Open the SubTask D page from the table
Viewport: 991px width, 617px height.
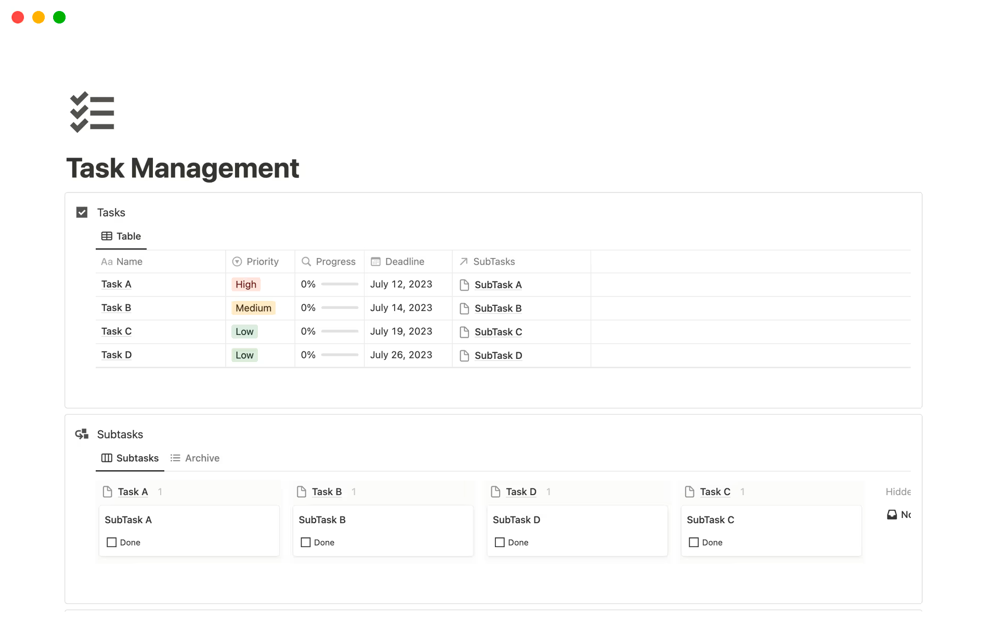497,354
